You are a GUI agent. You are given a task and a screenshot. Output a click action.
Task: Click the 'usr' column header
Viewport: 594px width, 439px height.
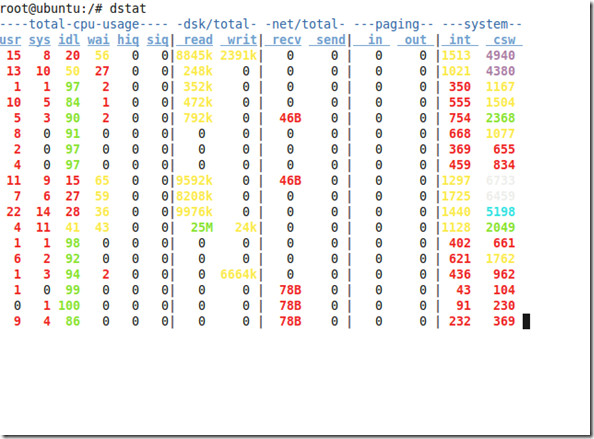click(10, 40)
